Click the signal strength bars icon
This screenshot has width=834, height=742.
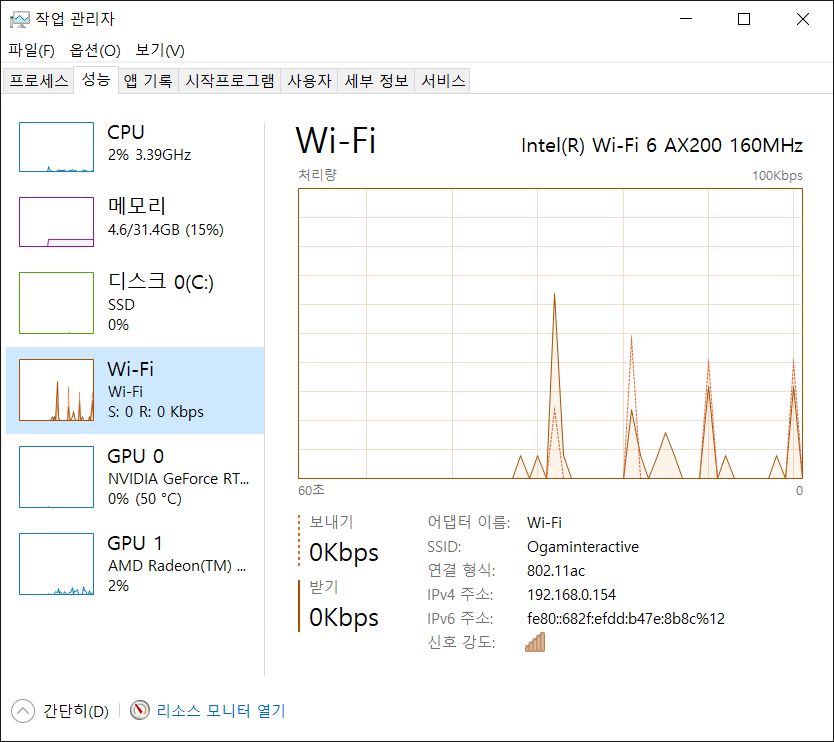(535, 642)
